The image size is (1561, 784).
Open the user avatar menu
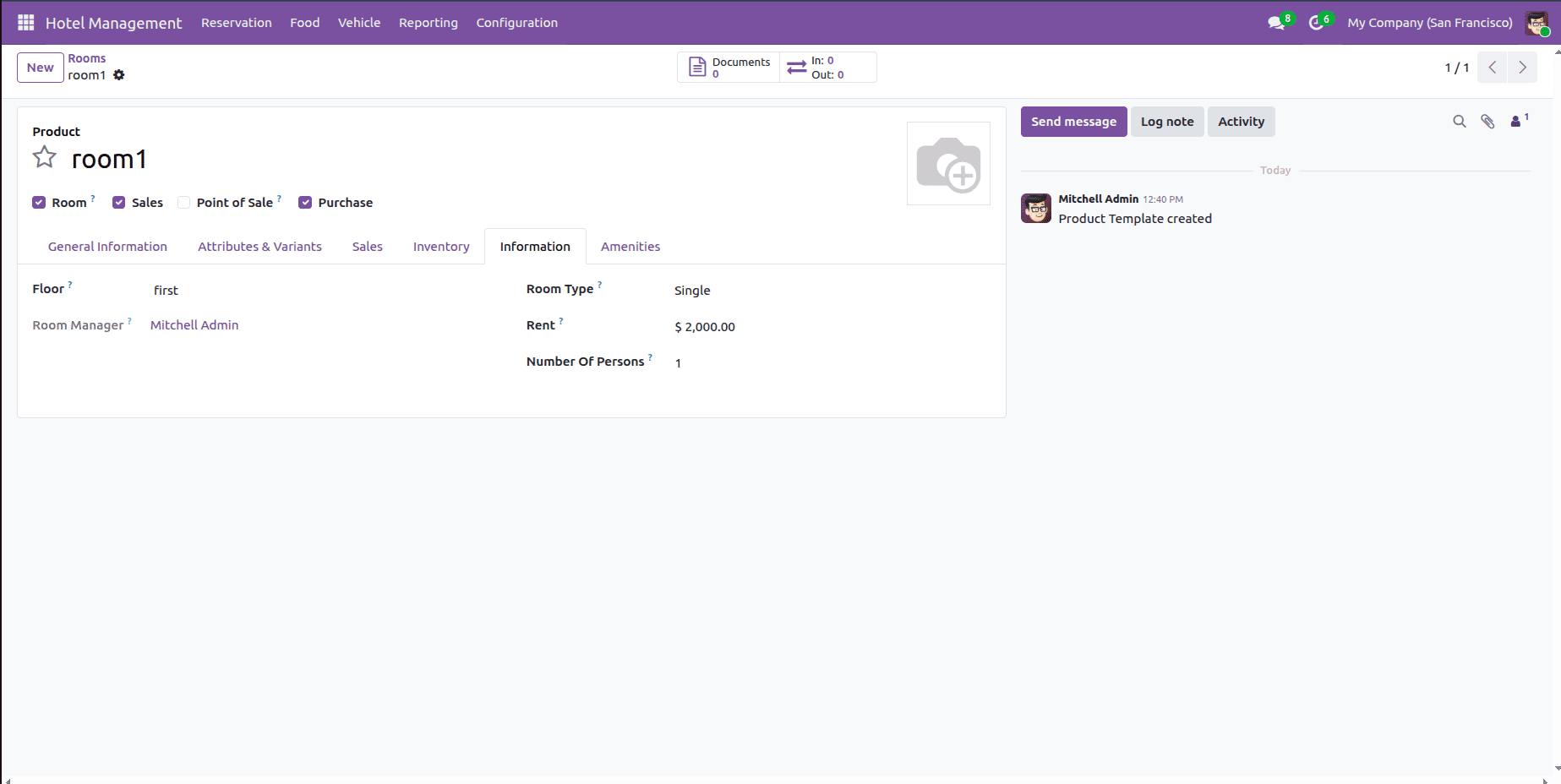click(1537, 23)
